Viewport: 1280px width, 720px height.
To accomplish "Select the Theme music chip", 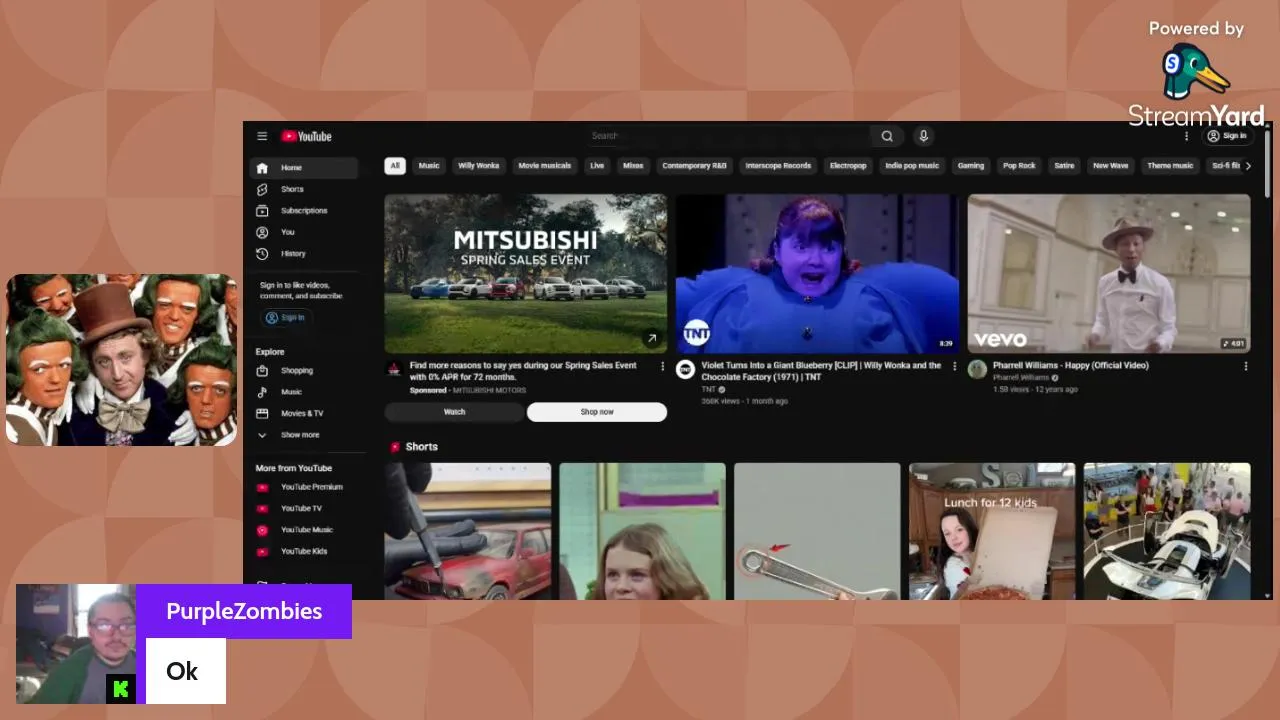I will pyautogui.click(x=1170, y=166).
